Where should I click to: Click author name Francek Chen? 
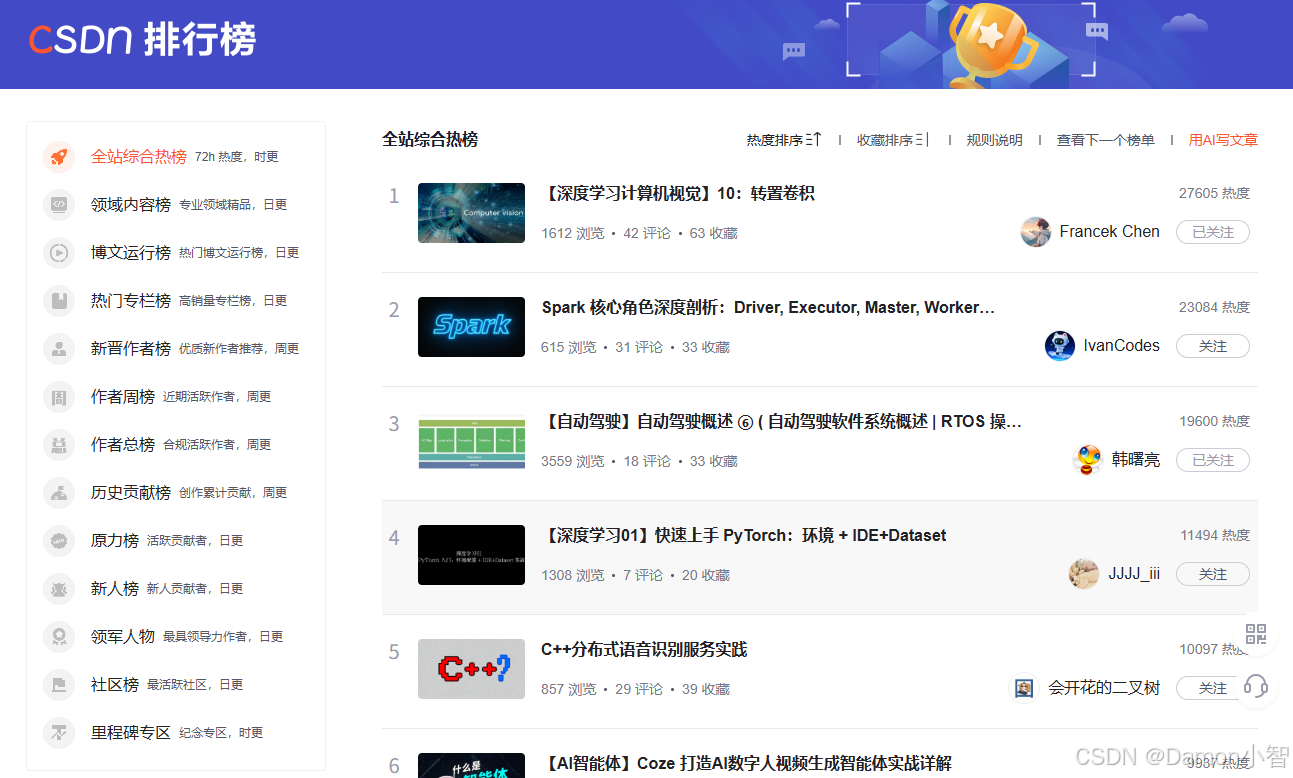pyautogui.click(x=1109, y=232)
